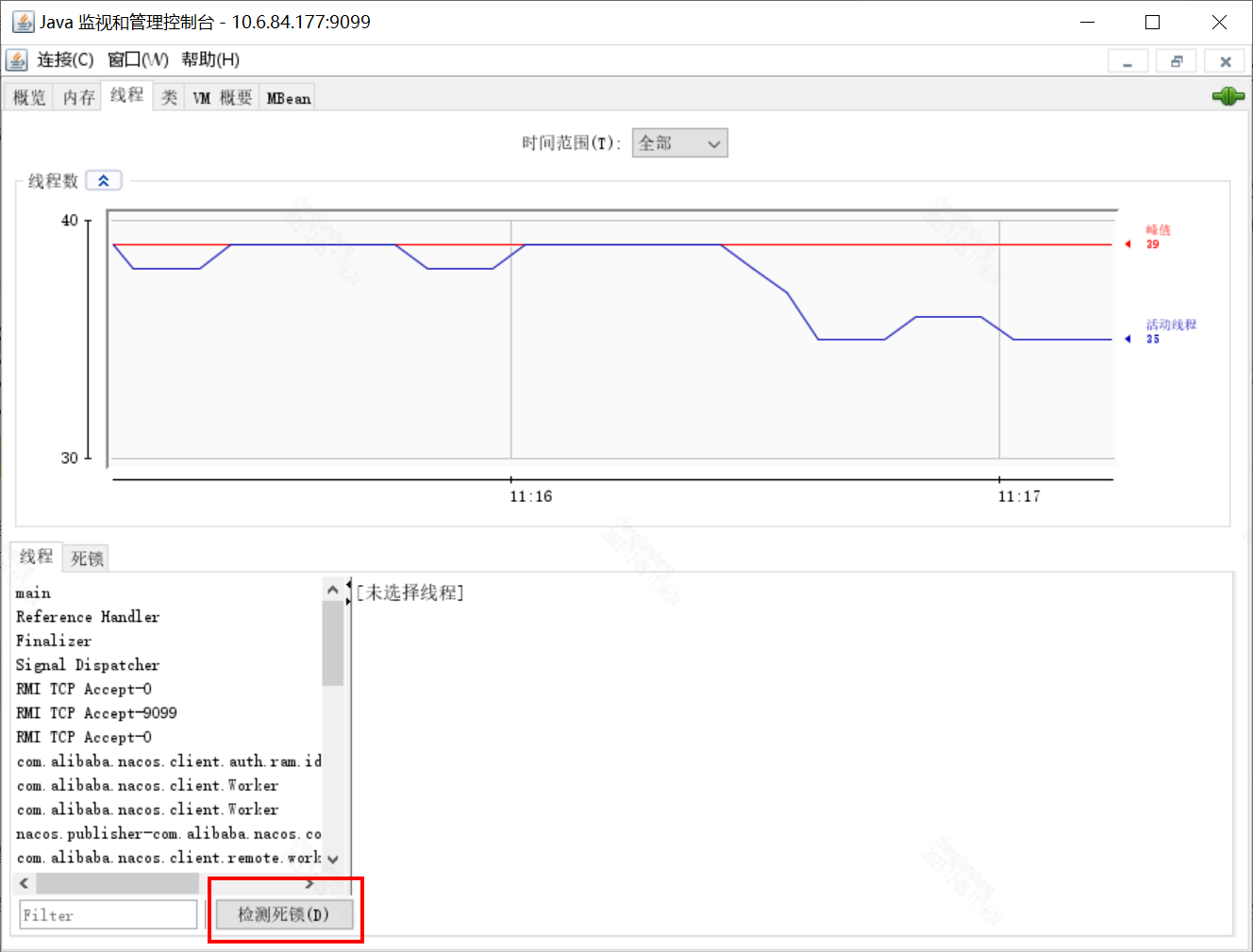Restore the inner connection window
This screenshot has width=1253, height=952.
[x=1177, y=61]
